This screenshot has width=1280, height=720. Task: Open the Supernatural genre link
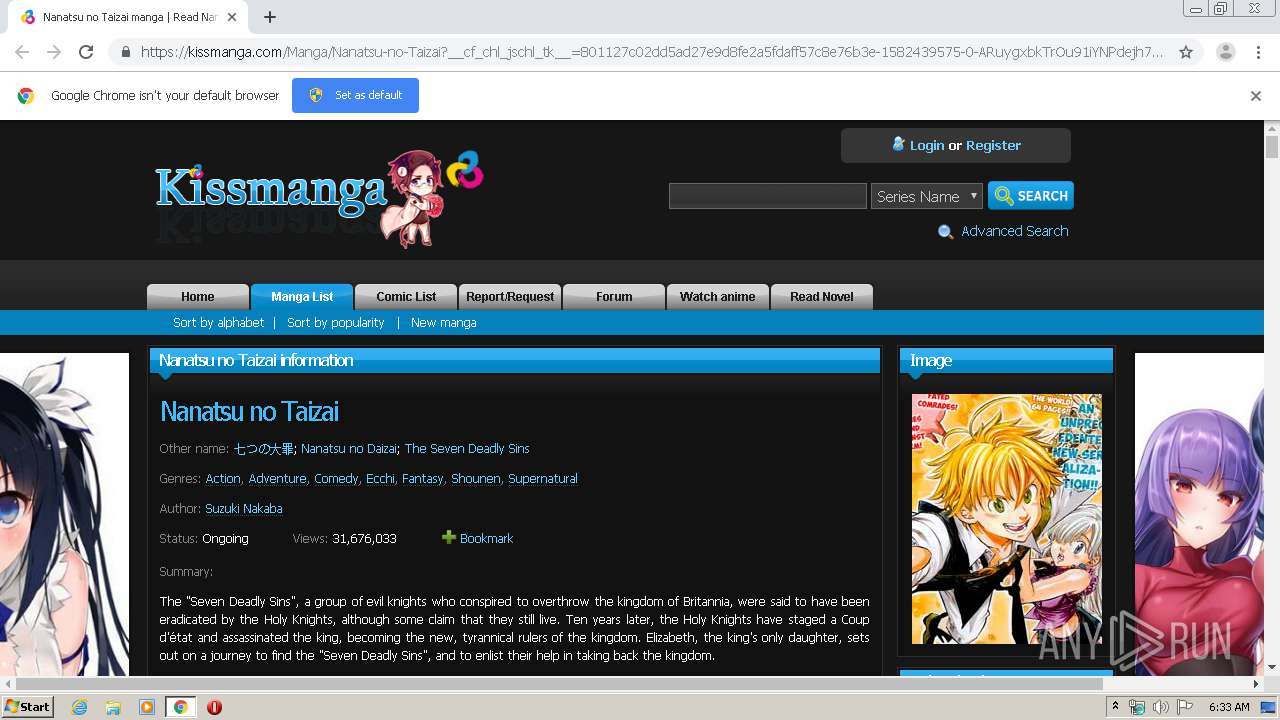tap(543, 478)
